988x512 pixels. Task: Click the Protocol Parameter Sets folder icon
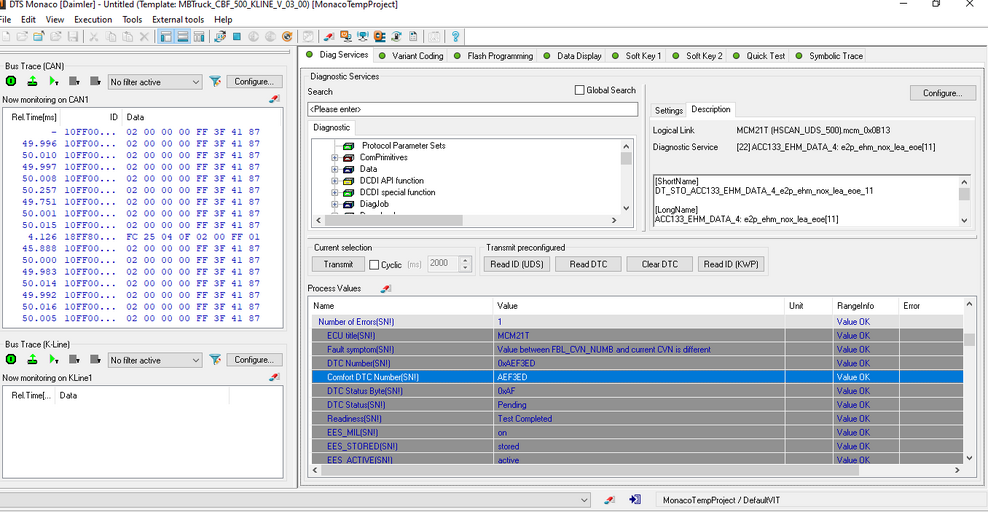point(348,145)
